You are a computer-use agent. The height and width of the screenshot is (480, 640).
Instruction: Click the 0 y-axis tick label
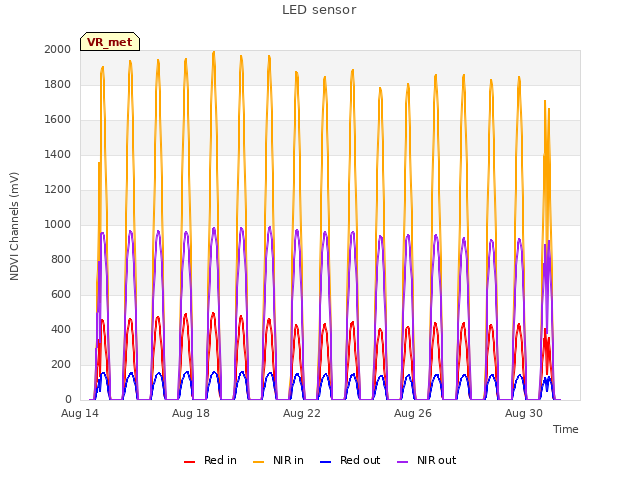coord(68,400)
